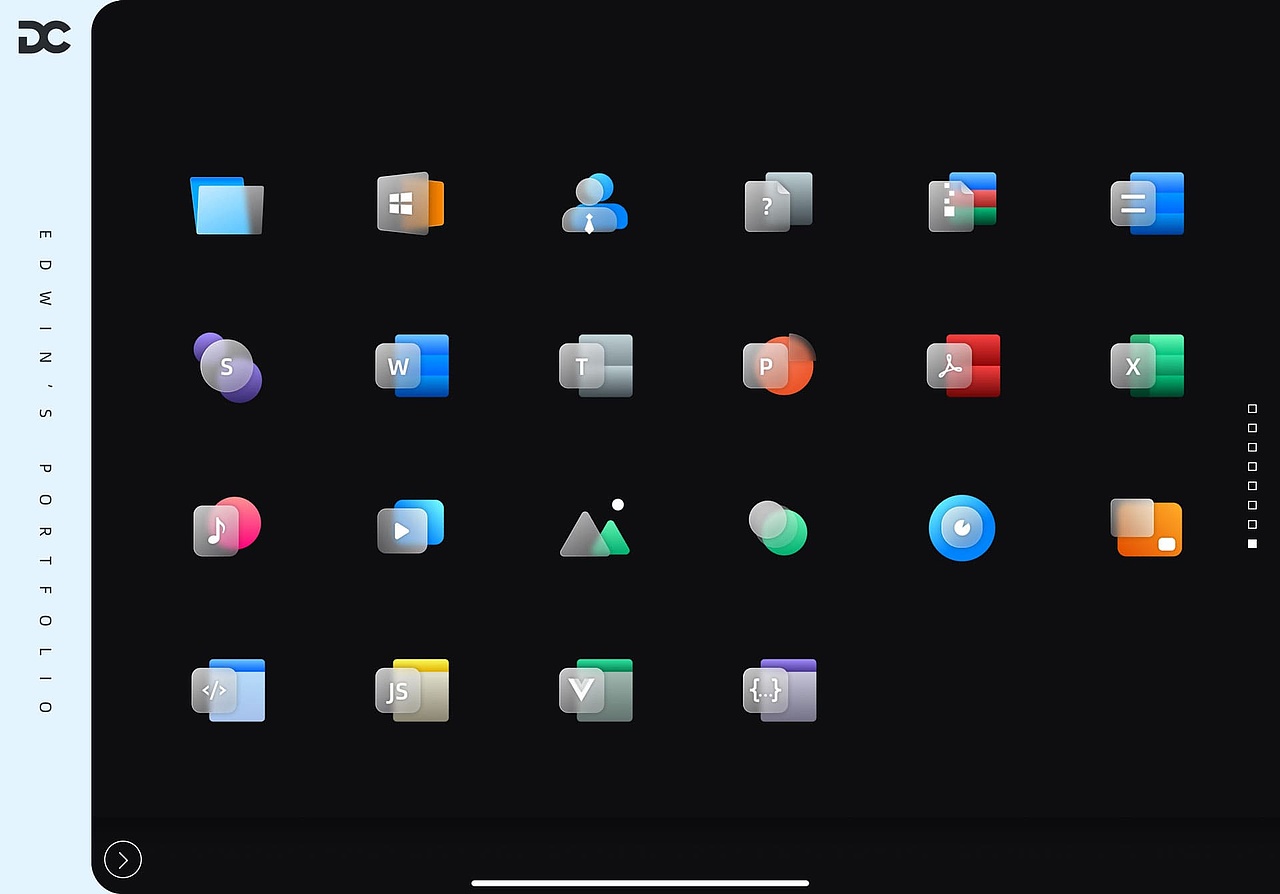Image resolution: width=1280 pixels, height=894 pixels.
Task: Open the purple JSON curly braces icon
Action: (780, 690)
